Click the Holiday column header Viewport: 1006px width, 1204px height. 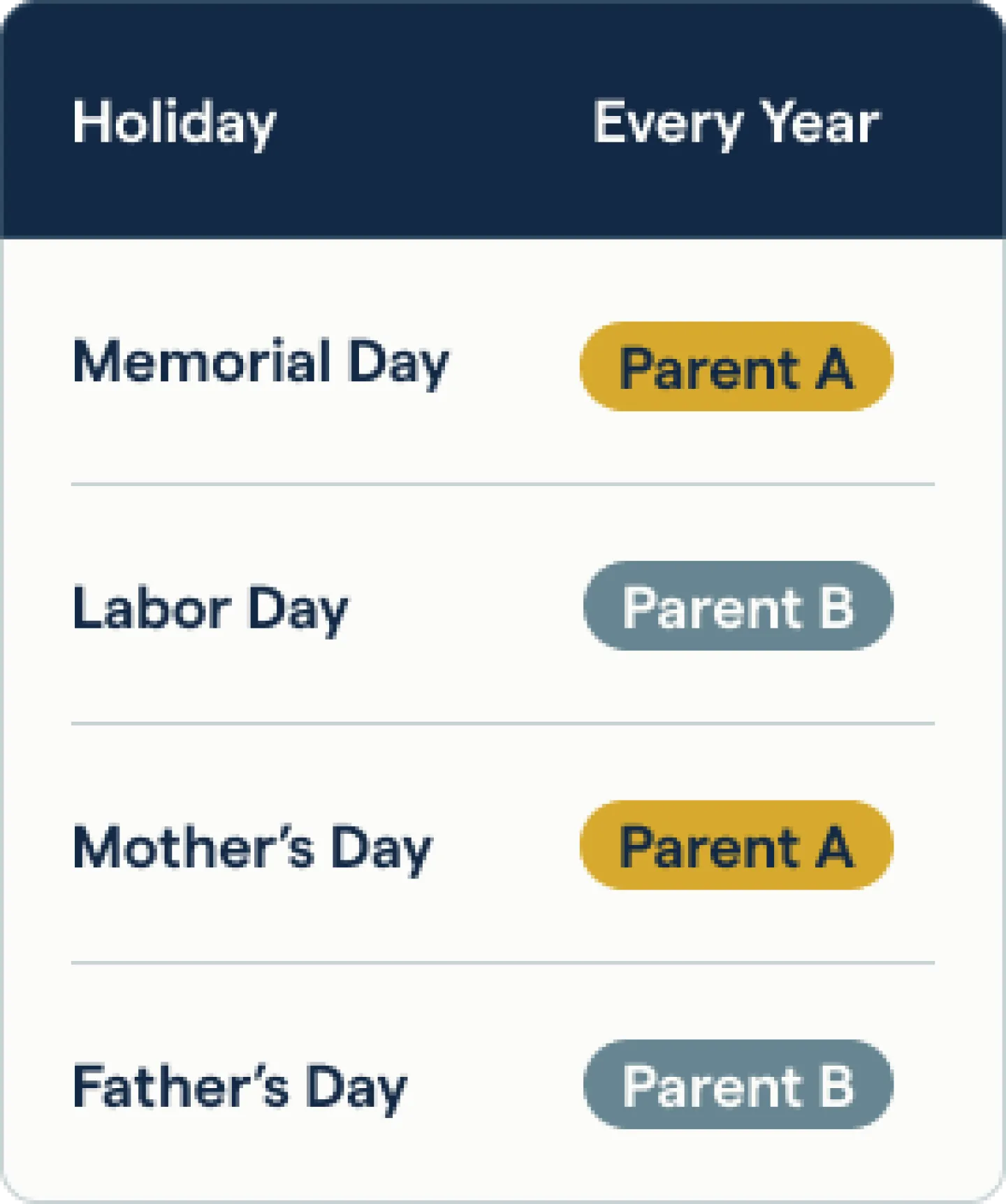tap(175, 123)
